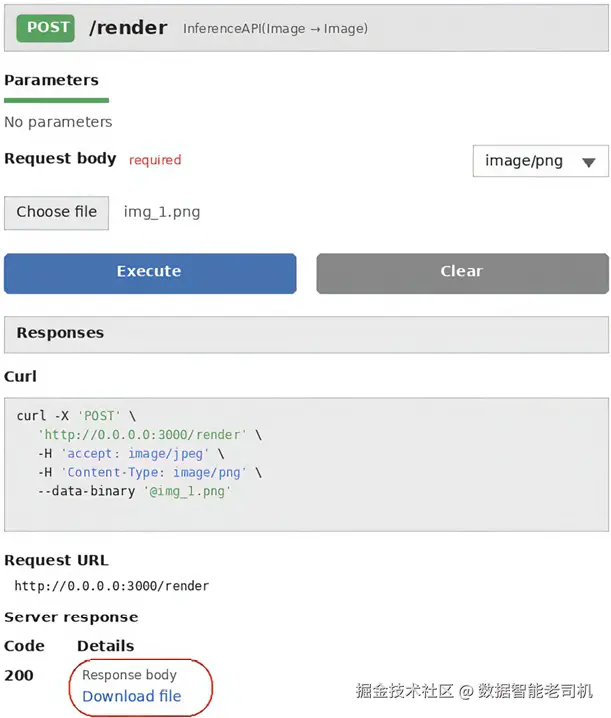This screenshot has height=718, width=611.
Task: Clear the request results
Action: click(x=463, y=273)
